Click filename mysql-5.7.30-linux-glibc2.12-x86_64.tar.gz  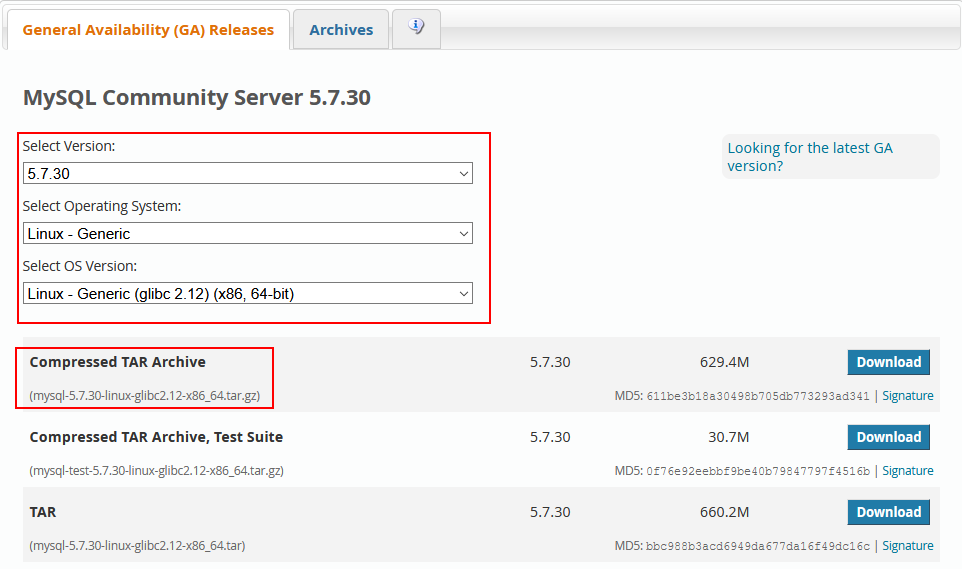[145, 396]
